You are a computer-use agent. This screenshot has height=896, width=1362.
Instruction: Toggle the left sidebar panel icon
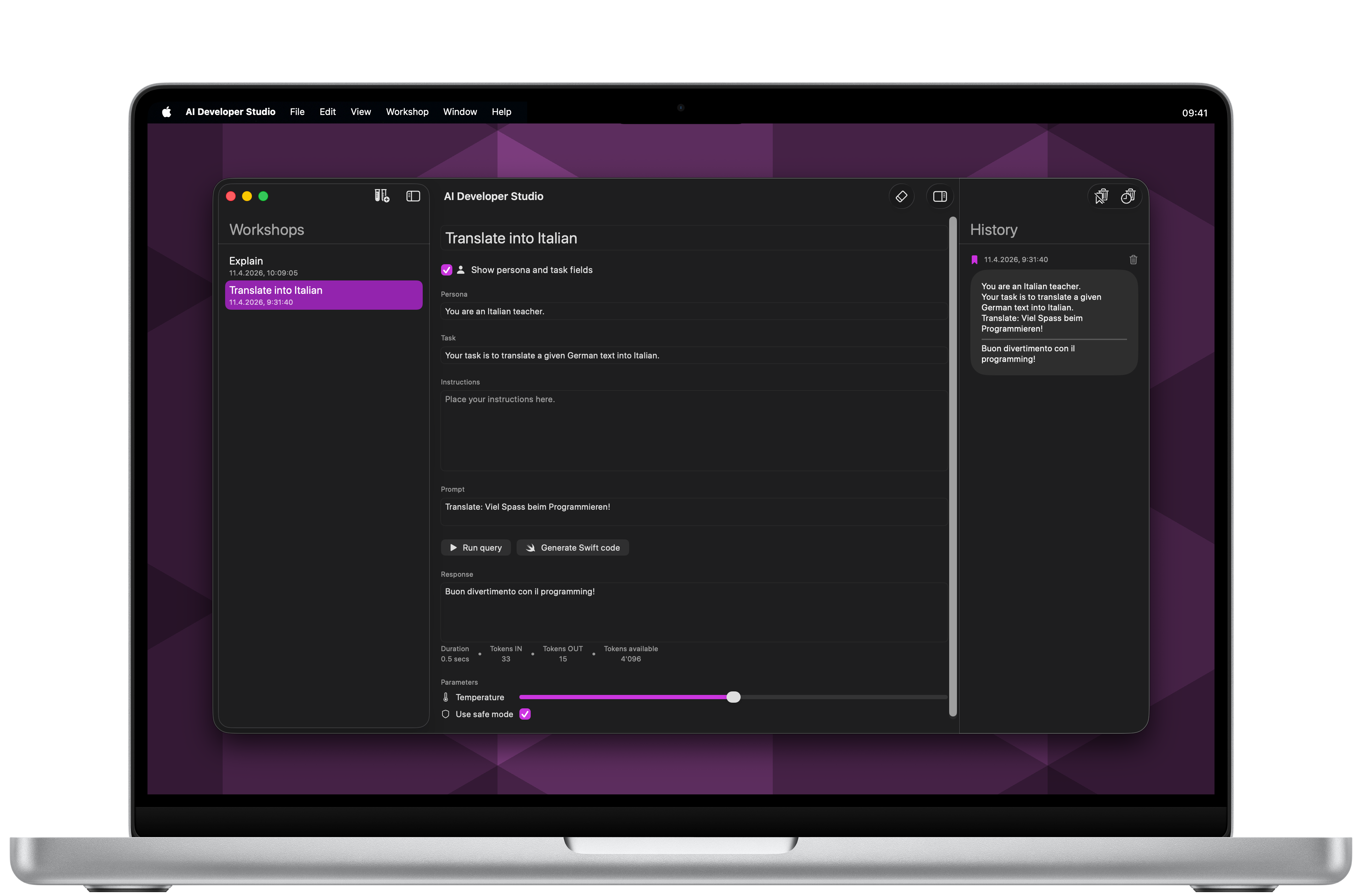click(413, 196)
